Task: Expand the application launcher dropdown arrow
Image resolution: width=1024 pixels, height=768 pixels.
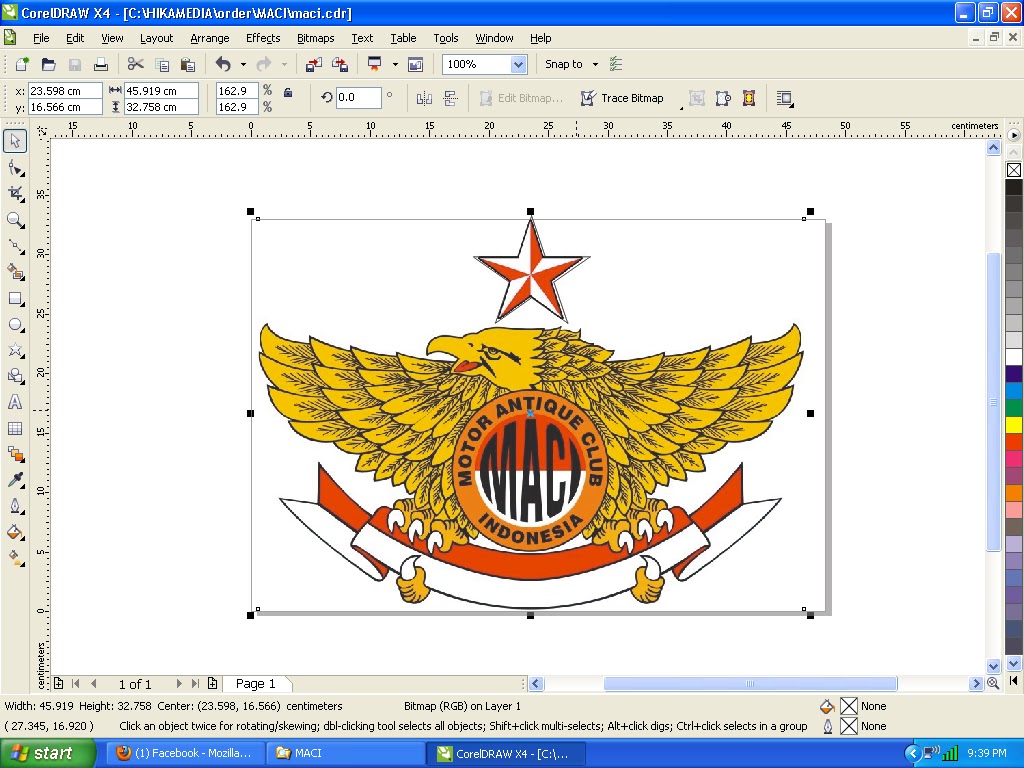Action: tap(394, 64)
